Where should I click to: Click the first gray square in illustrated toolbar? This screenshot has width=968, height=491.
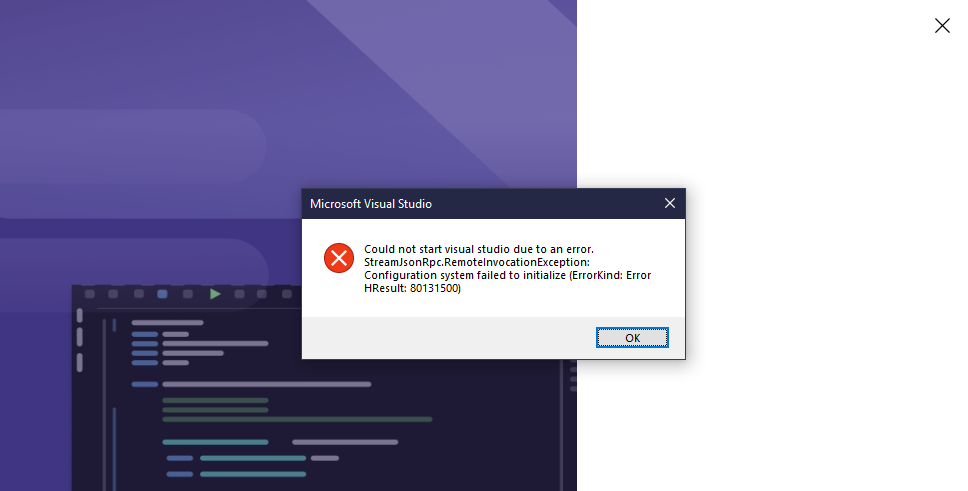click(90, 294)
